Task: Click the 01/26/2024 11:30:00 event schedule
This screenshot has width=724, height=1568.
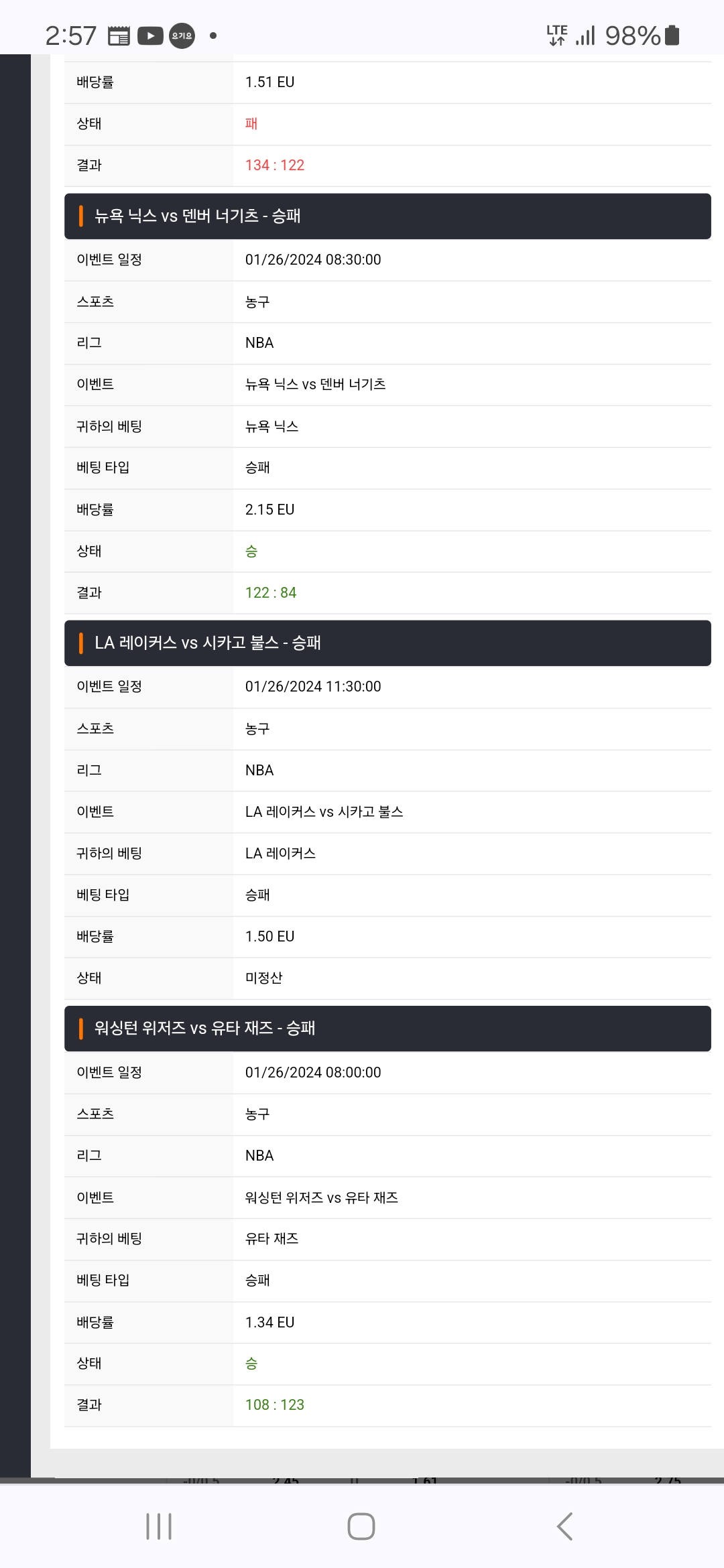Action: (313, 686)
